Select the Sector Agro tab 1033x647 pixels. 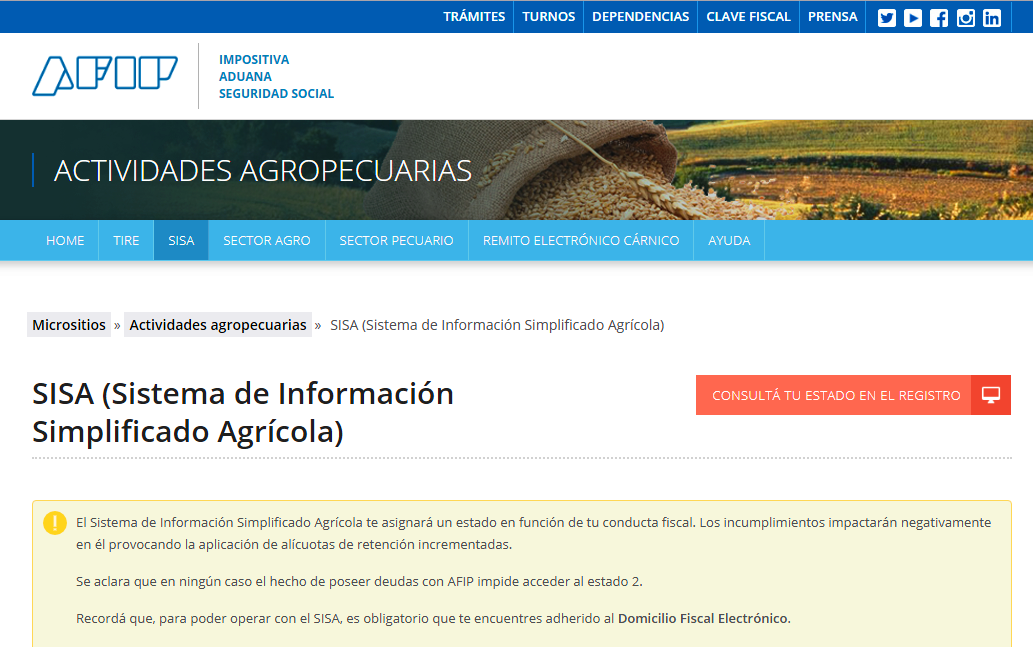click(x=266, y=241)
